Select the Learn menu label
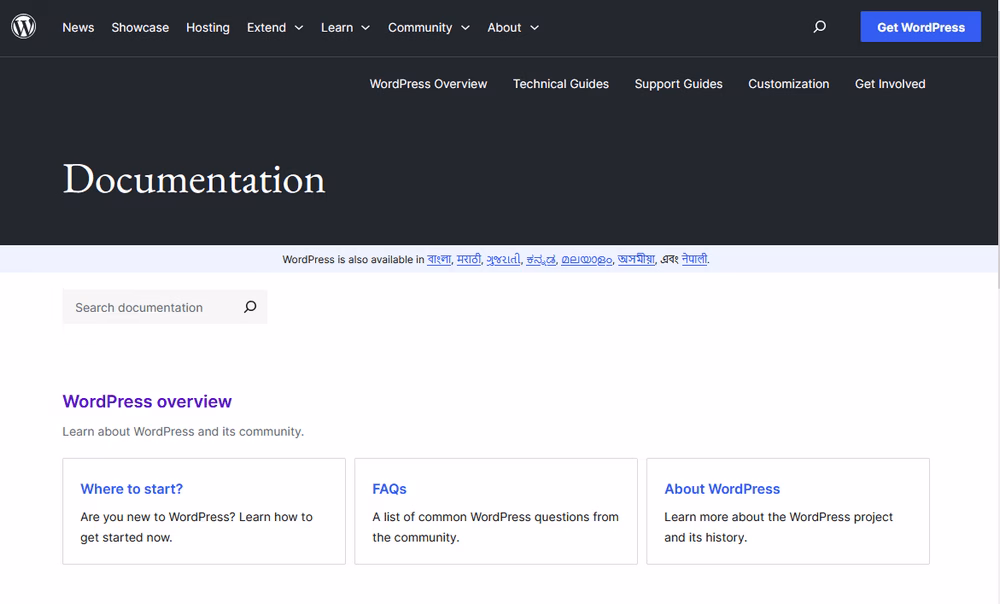Image resolution: width=1000 pixels, height=604 pixels. pos(337,27)
